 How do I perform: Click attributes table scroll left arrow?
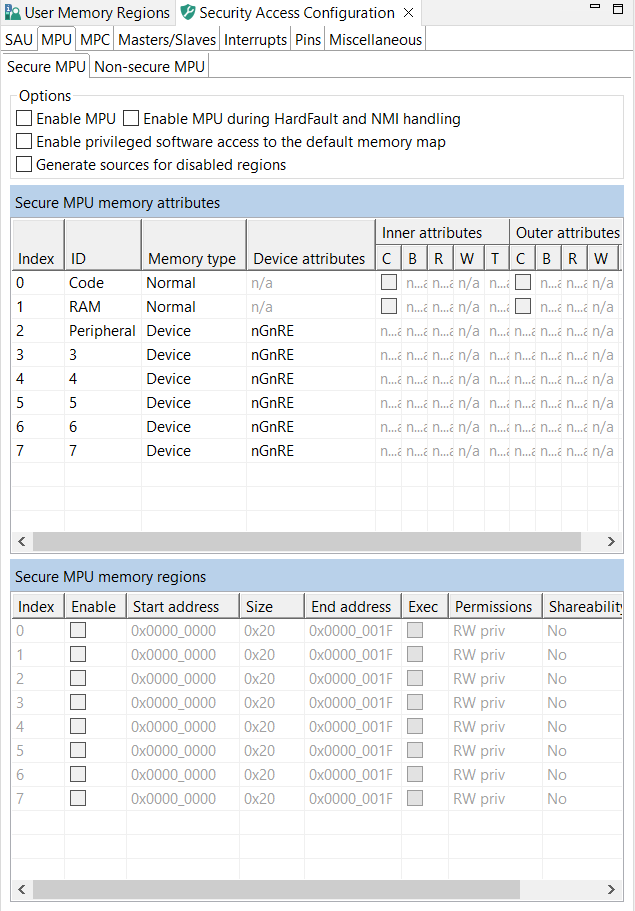[x=21, y=541]
